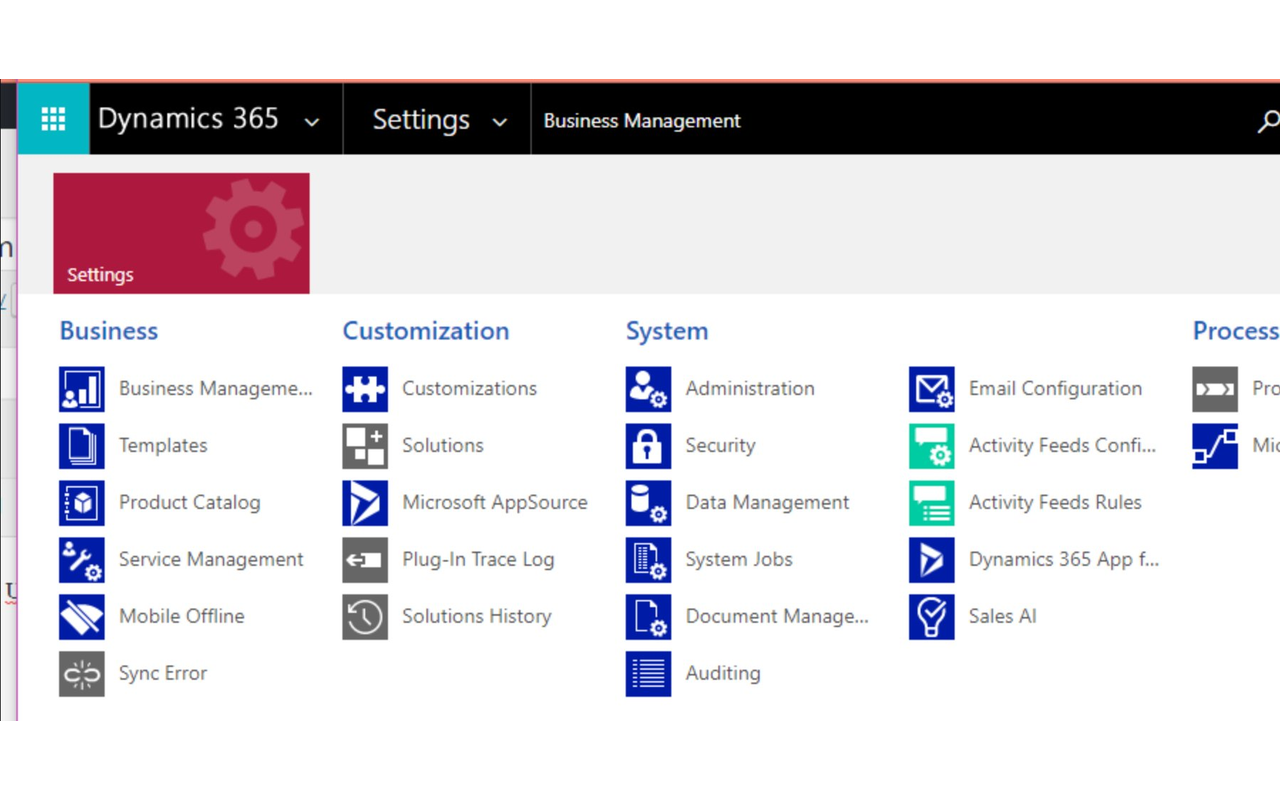
Task: Click the Dynamics 365 title
Action: [188, 119]
